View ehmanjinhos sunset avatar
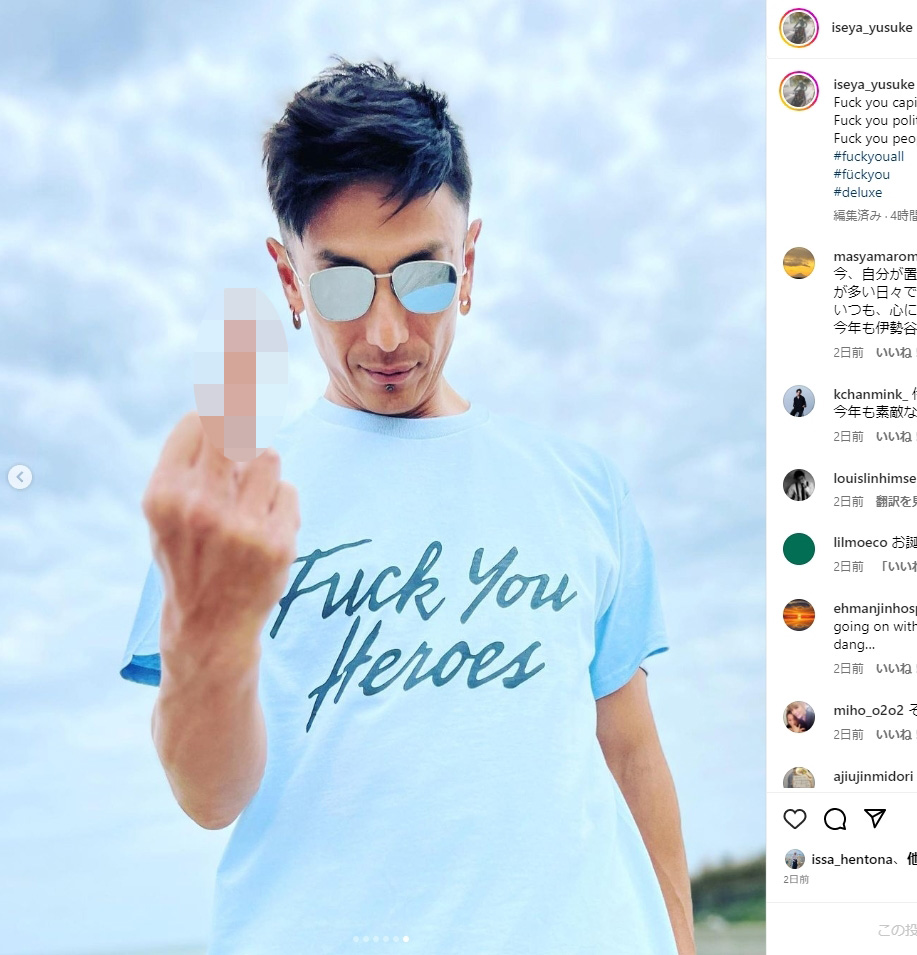Image resolution: width=917 pixels, height=955 pixels. pos(798,615)
